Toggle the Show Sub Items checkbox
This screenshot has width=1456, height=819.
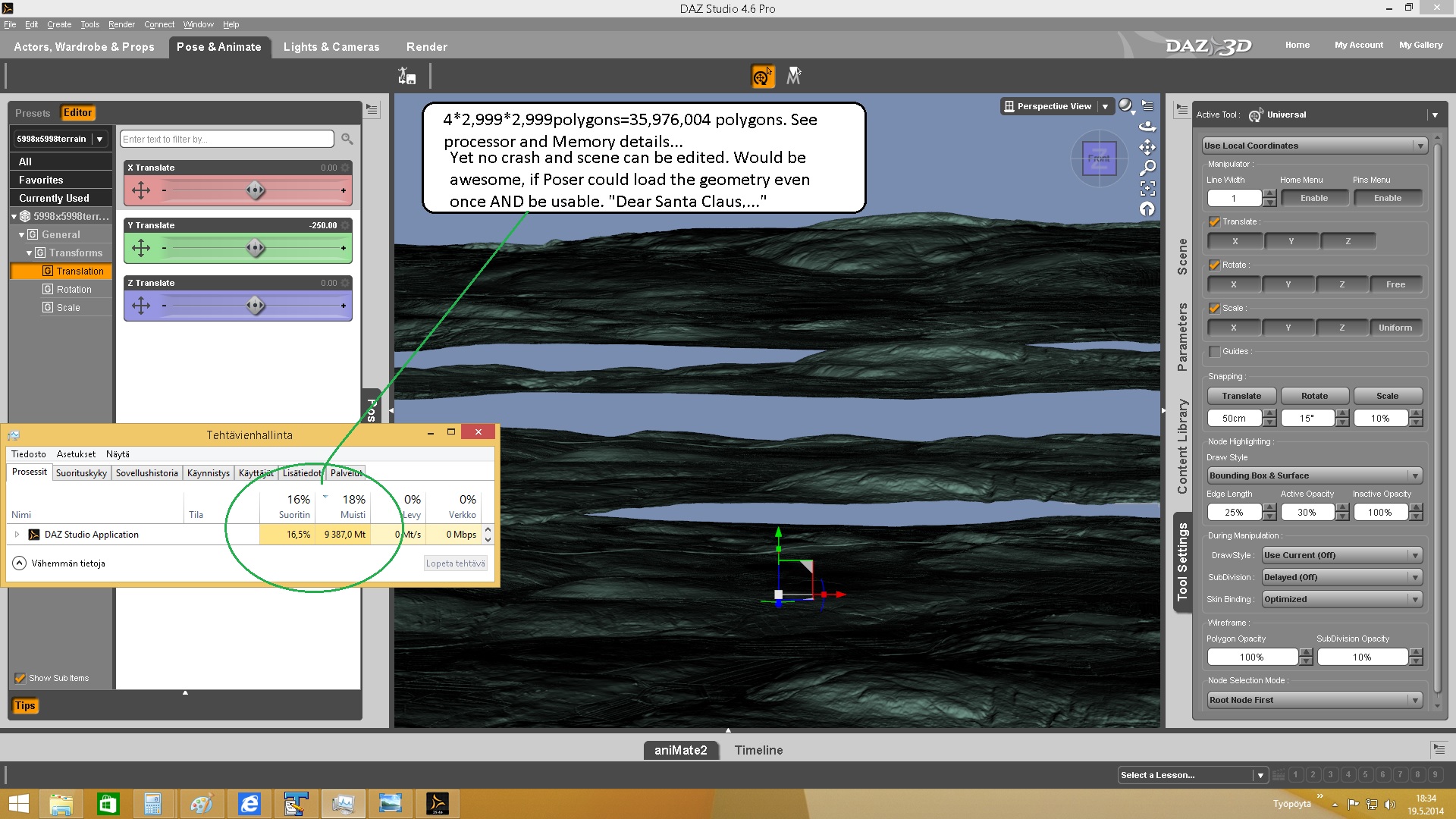pyautogui.click(x=20, y=678)
